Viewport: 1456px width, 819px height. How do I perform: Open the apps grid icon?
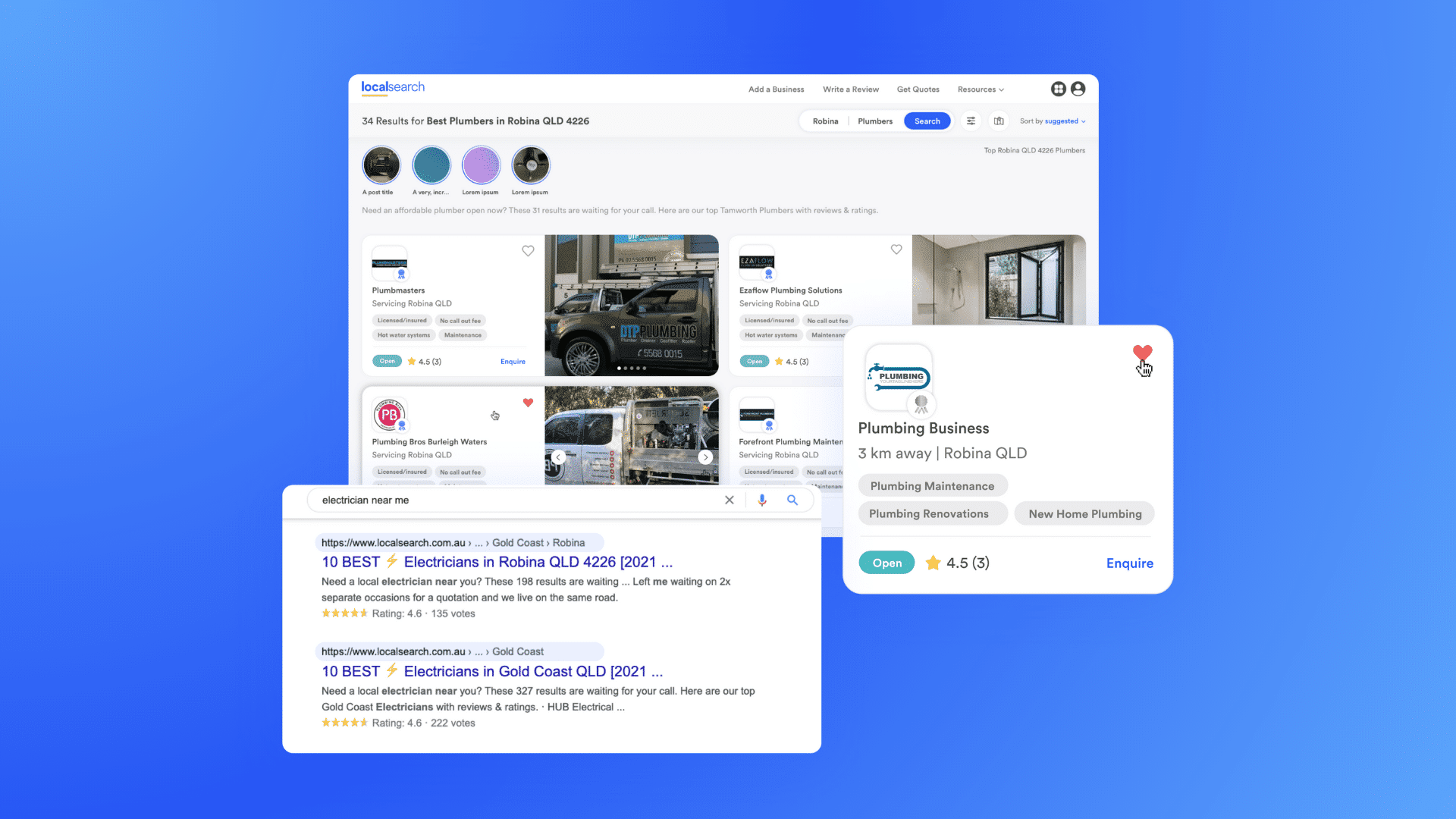1059,89
